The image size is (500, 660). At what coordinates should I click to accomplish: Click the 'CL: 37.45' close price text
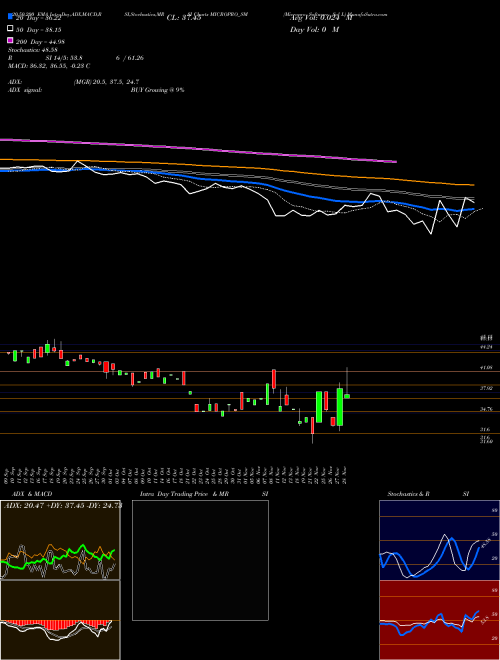pyautogui.click(x=184, y=18)
